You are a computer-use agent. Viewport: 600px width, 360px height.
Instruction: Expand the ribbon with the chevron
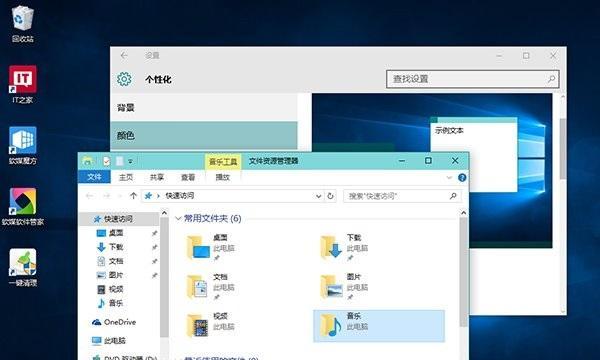point(449,178)
